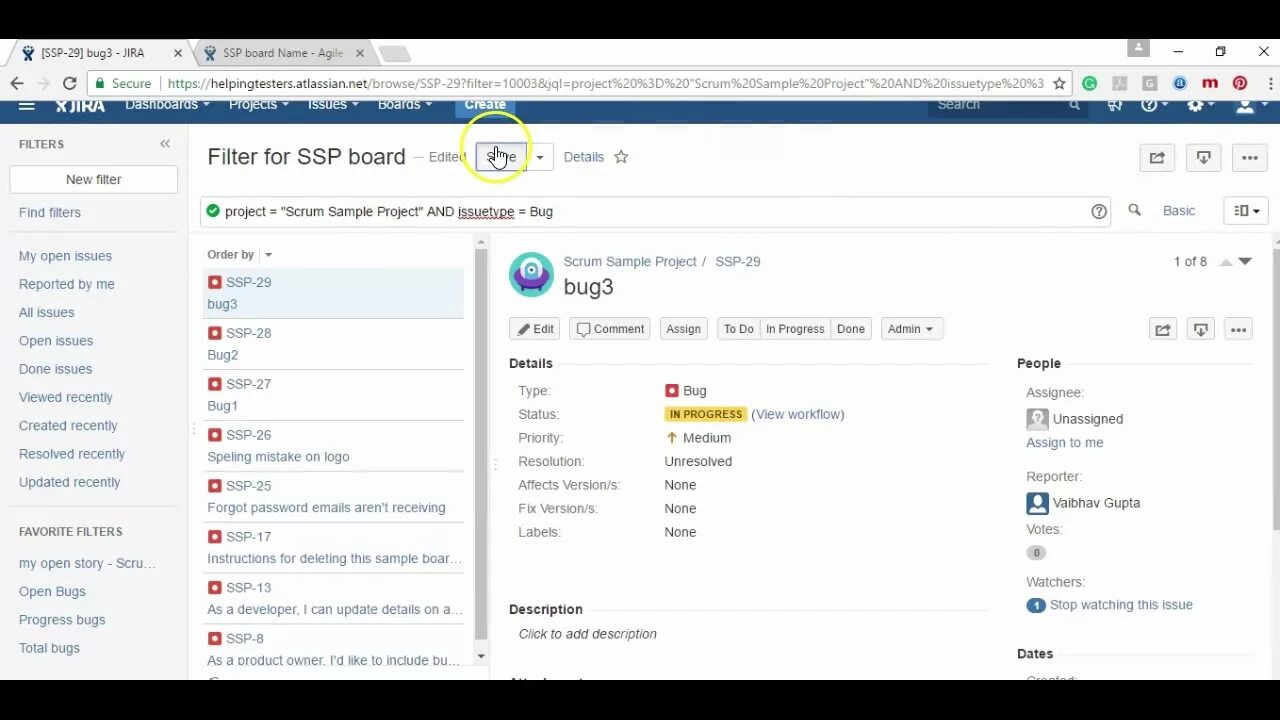1280x720 pixels.
Task: Add a Comment to bug3
Action: (610, 329)
